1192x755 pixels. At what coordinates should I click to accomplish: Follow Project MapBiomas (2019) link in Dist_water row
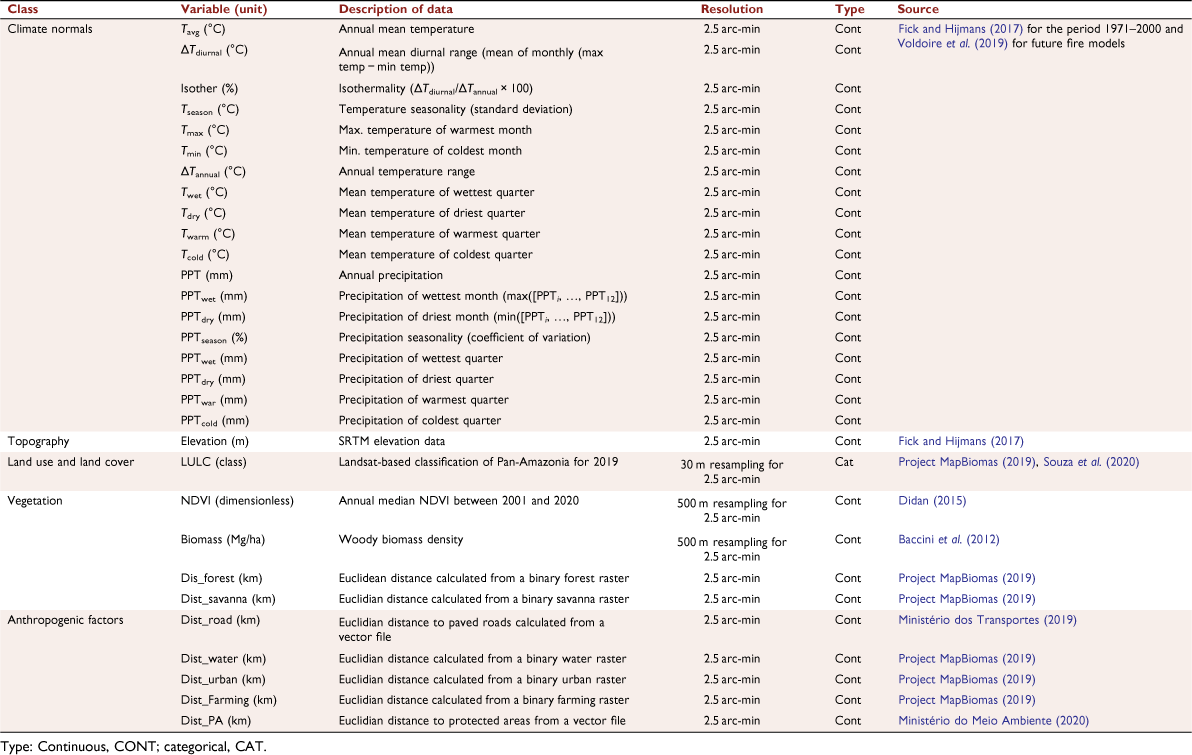pyautogui.click(x=967, y=658)
